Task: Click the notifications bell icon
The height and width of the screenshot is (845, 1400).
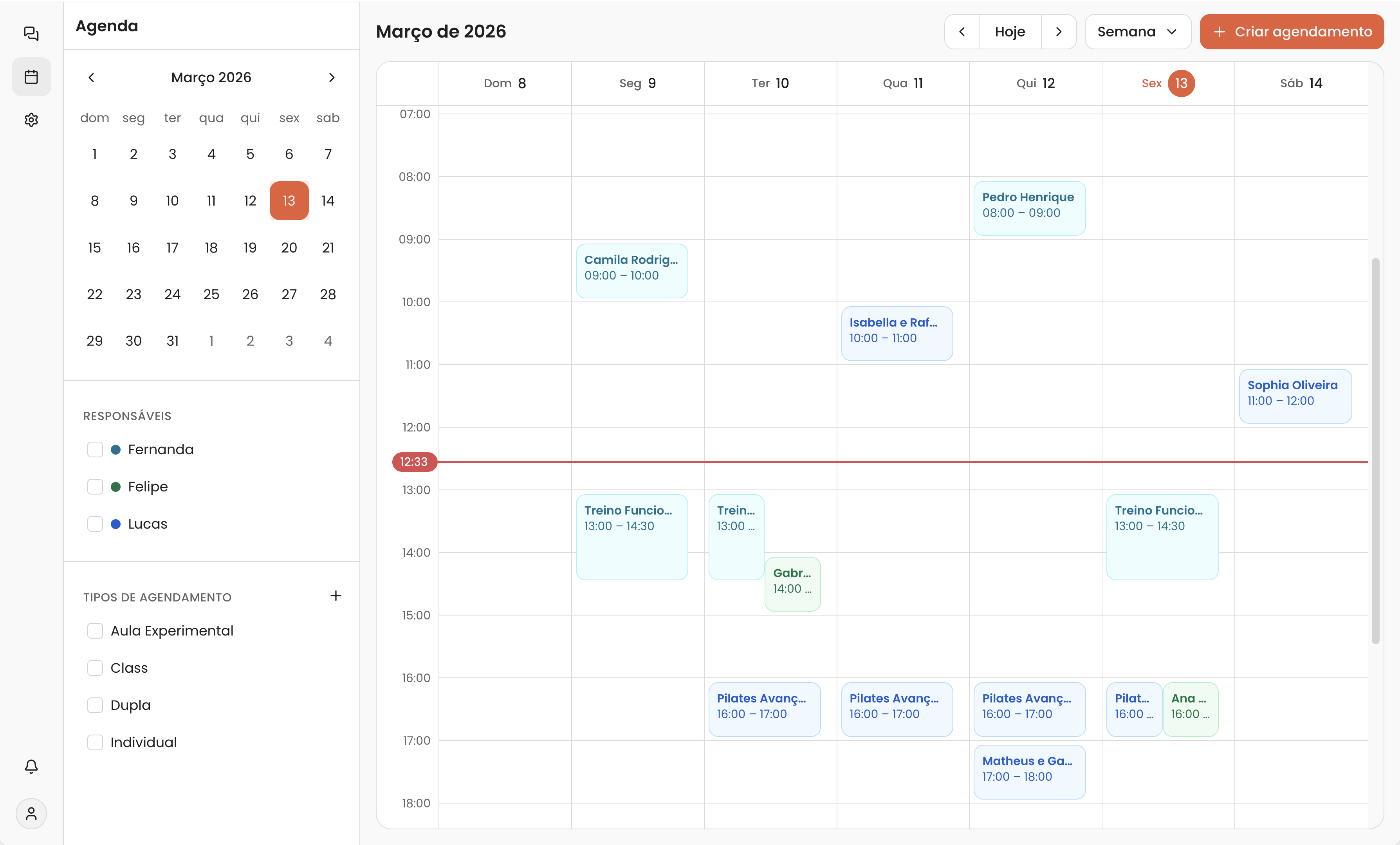Action: pos(31,767)
